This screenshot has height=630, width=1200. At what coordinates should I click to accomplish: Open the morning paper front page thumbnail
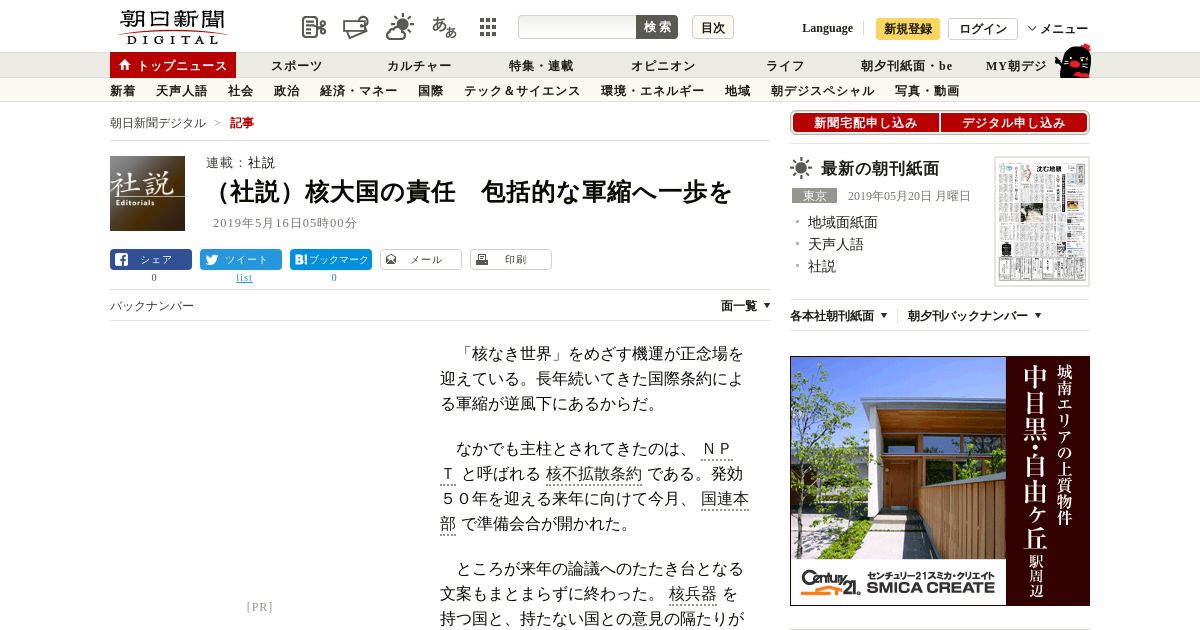1042,221
